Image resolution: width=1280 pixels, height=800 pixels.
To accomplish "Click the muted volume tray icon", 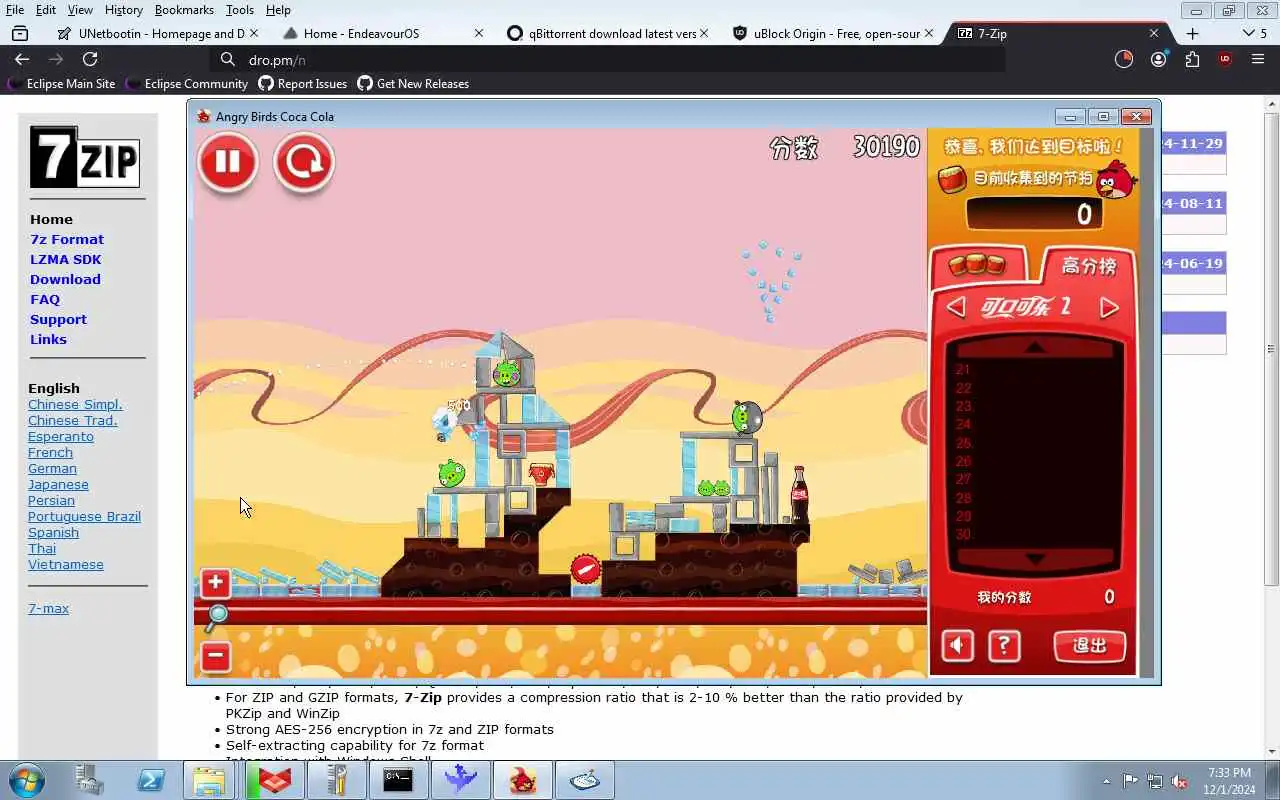I will click(1180, 781).
